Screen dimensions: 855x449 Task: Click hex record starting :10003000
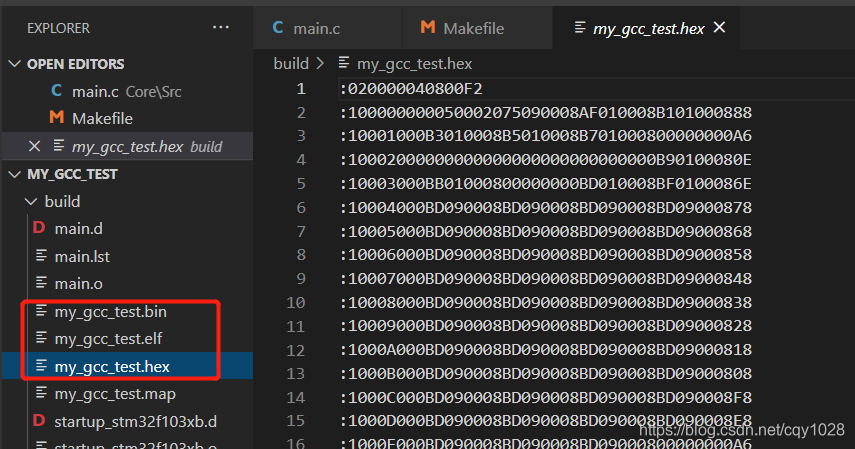click(x=545, y=183)
